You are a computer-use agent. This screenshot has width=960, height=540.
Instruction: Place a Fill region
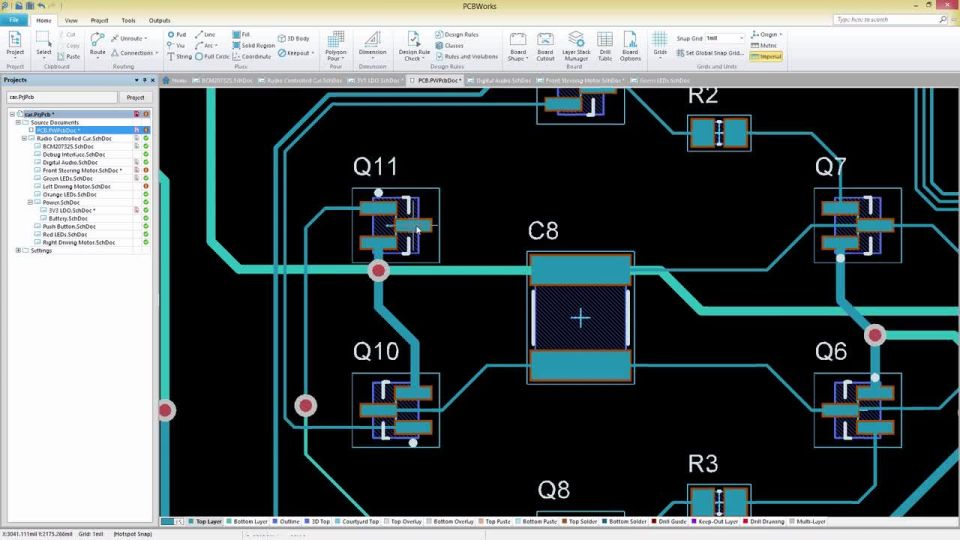coord(241,35)
